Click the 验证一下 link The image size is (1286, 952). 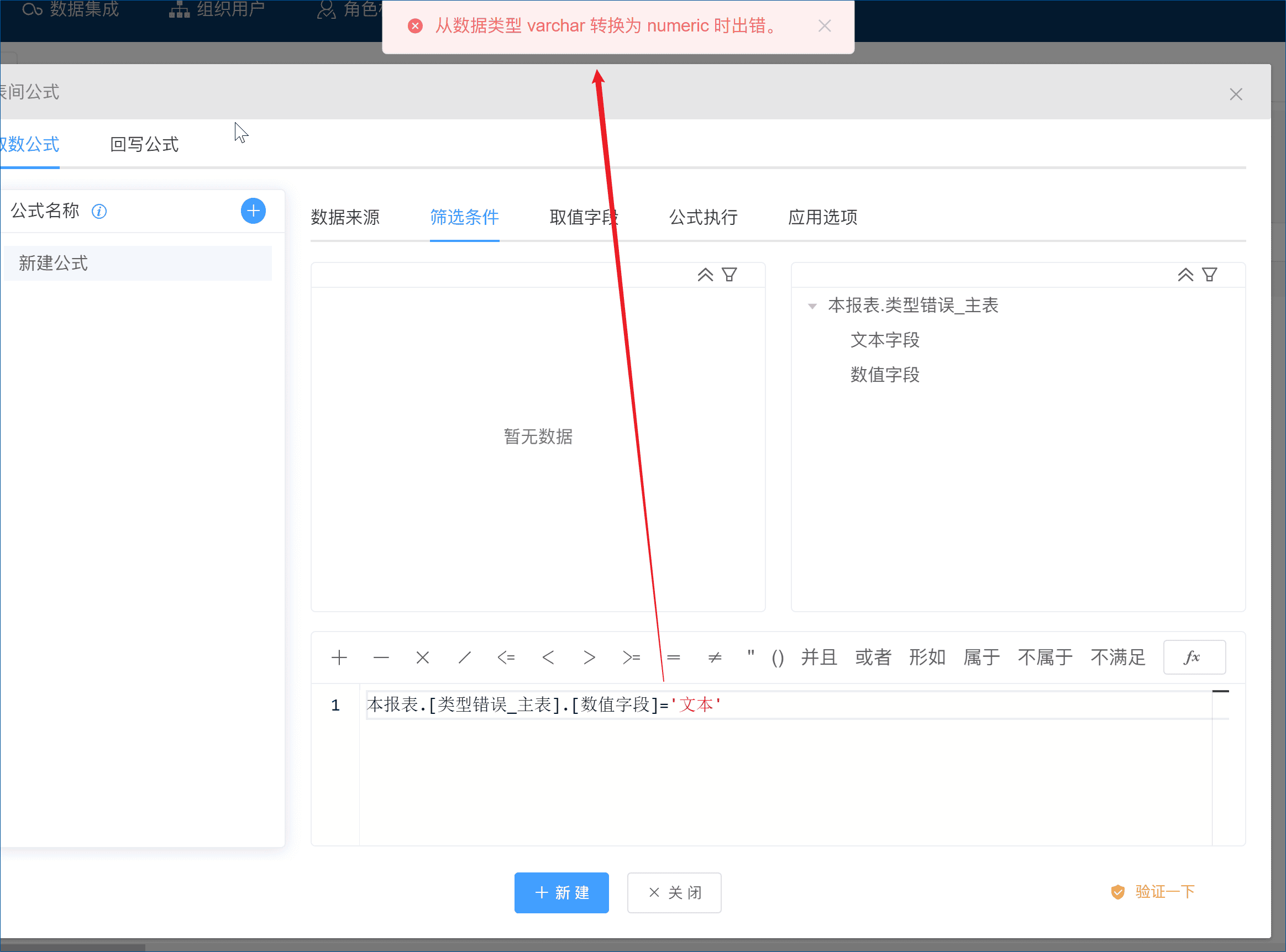pyautogui.click(x=1153, y=892)
